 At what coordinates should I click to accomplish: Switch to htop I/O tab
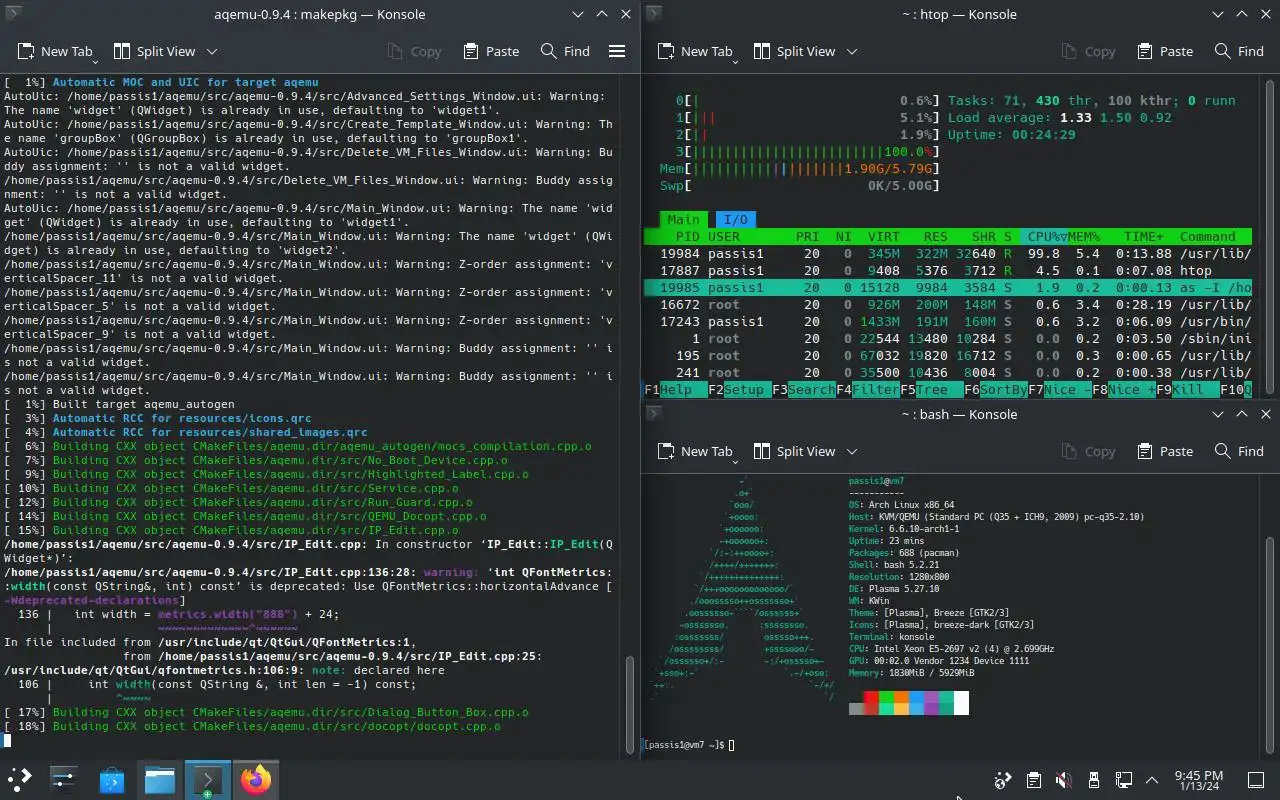(735, 220)
